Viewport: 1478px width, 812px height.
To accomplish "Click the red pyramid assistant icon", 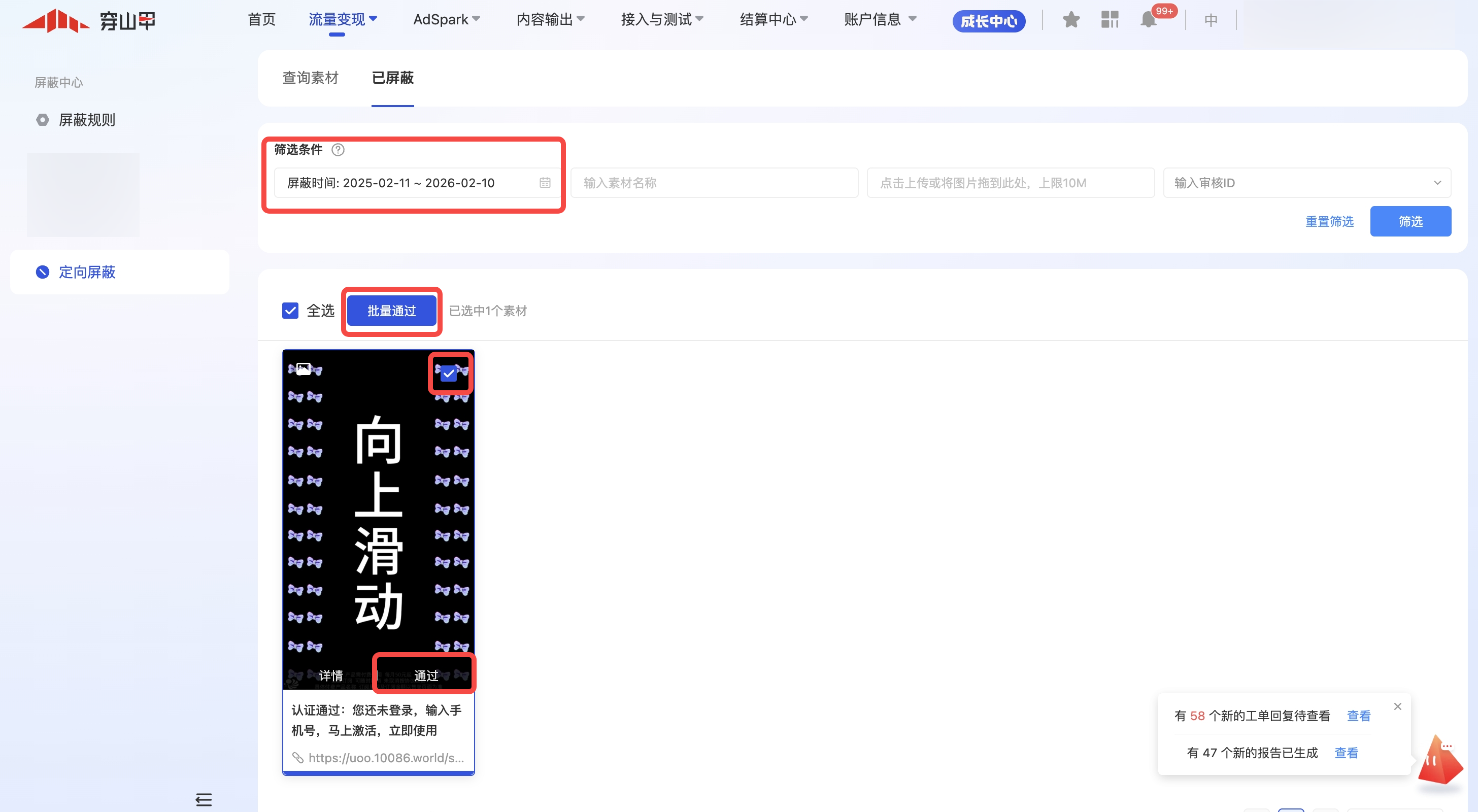I will coord(1439,761).
